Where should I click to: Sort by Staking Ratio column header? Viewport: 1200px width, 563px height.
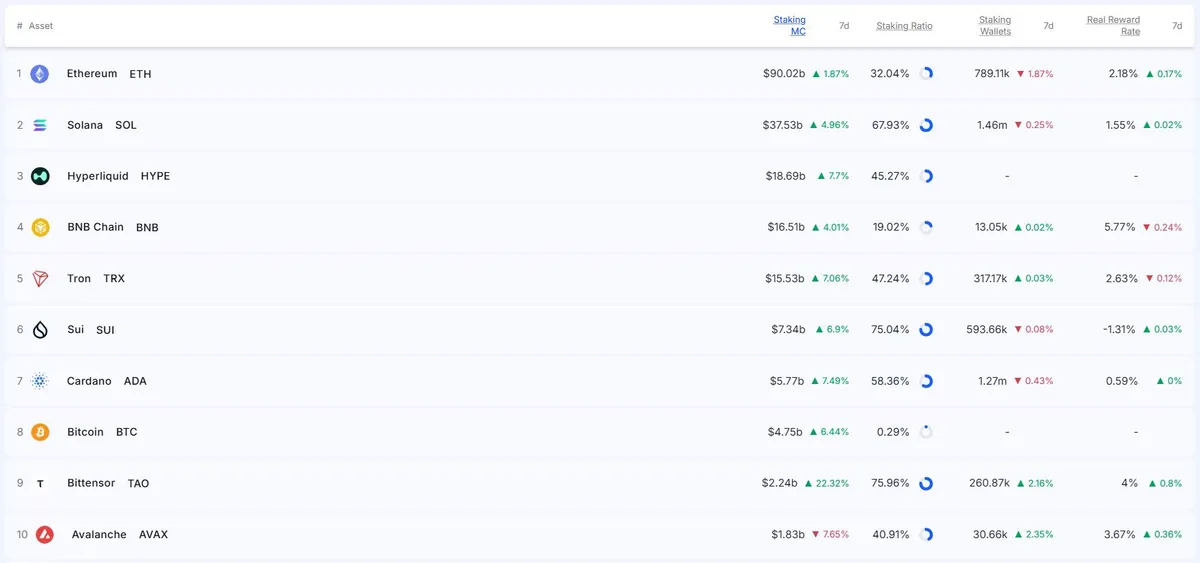(x=904, y=26)
